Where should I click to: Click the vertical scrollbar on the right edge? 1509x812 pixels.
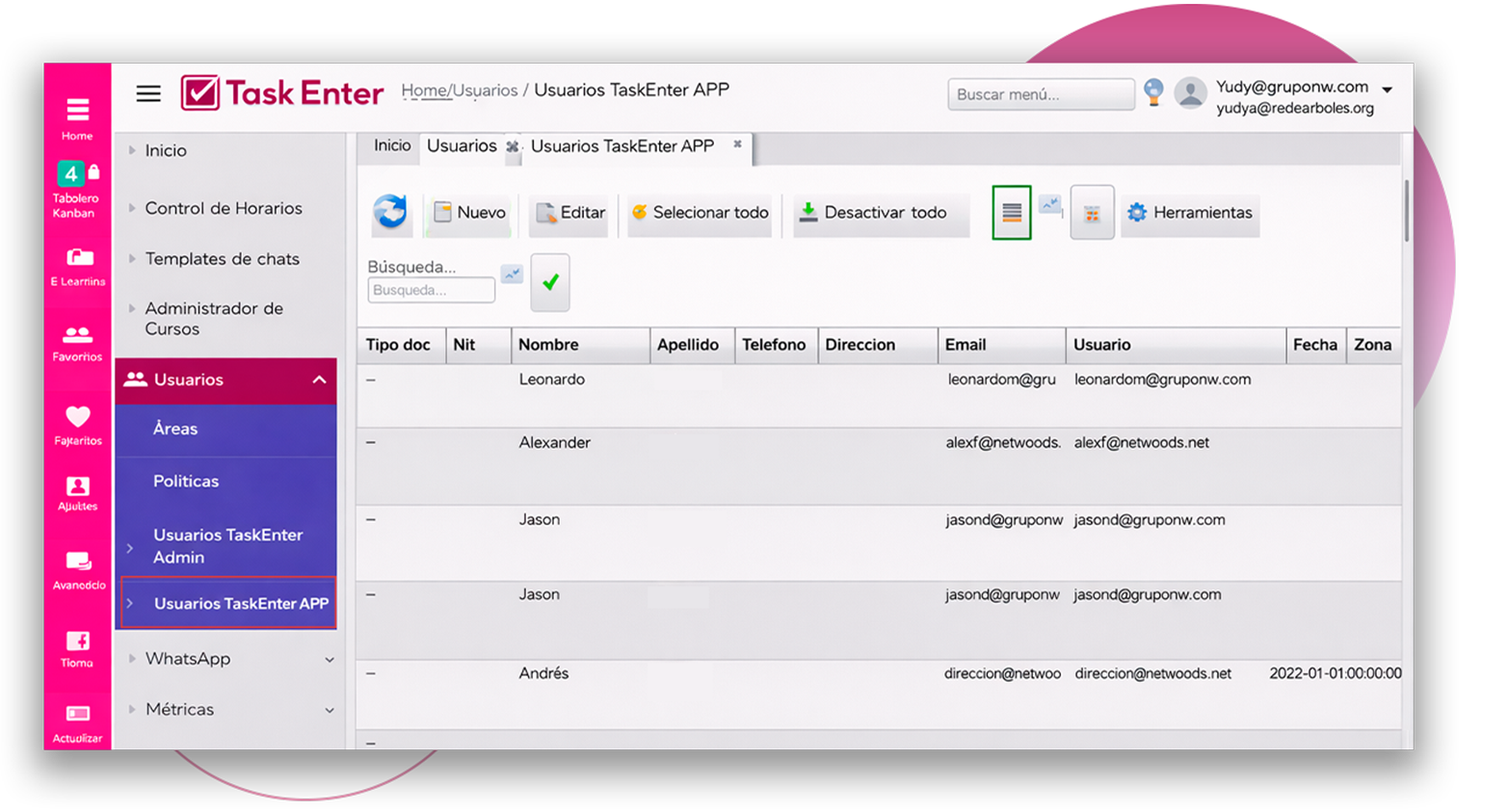point(1406,212)
